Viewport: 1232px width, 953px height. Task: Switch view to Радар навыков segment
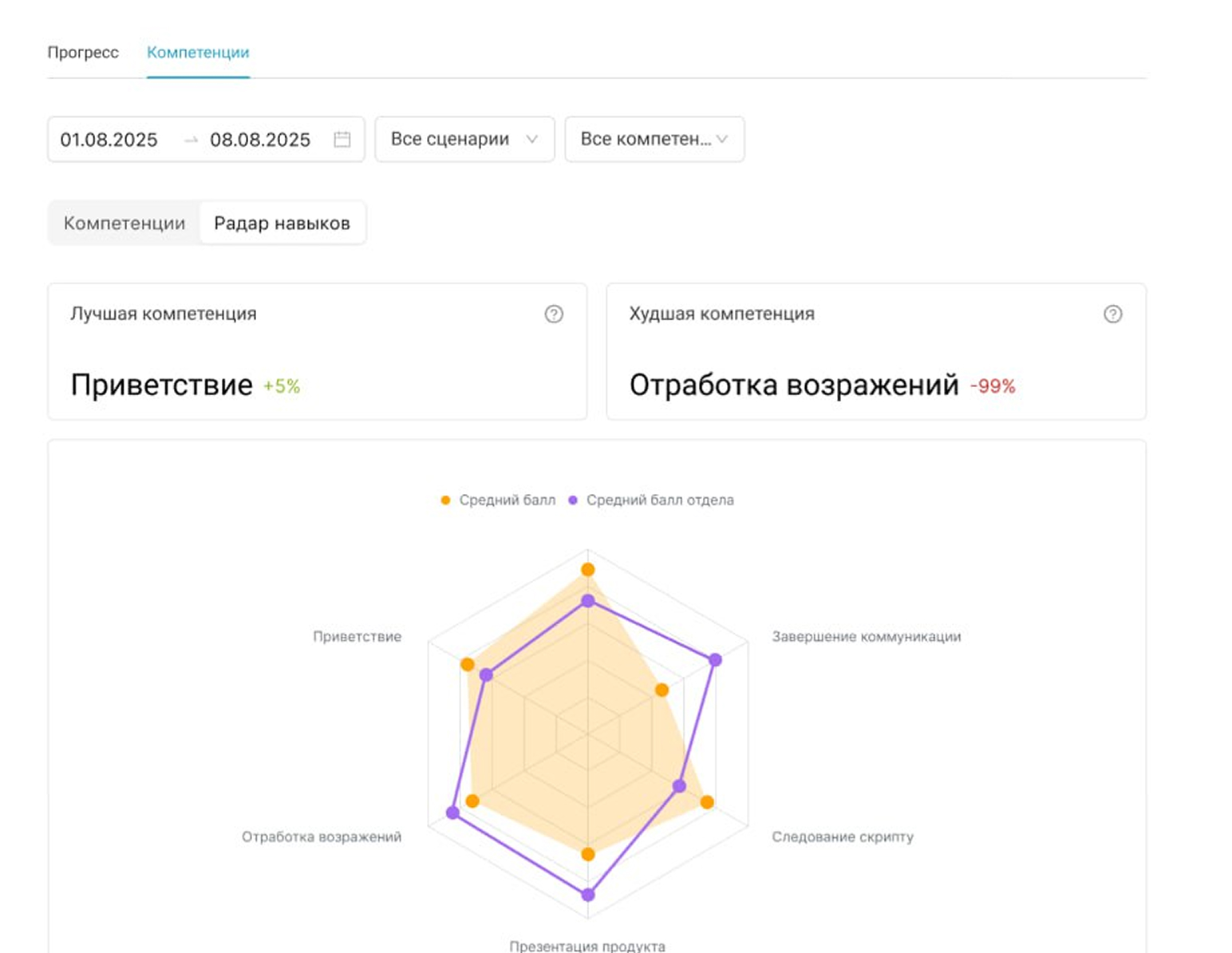[x=282, y=223]
